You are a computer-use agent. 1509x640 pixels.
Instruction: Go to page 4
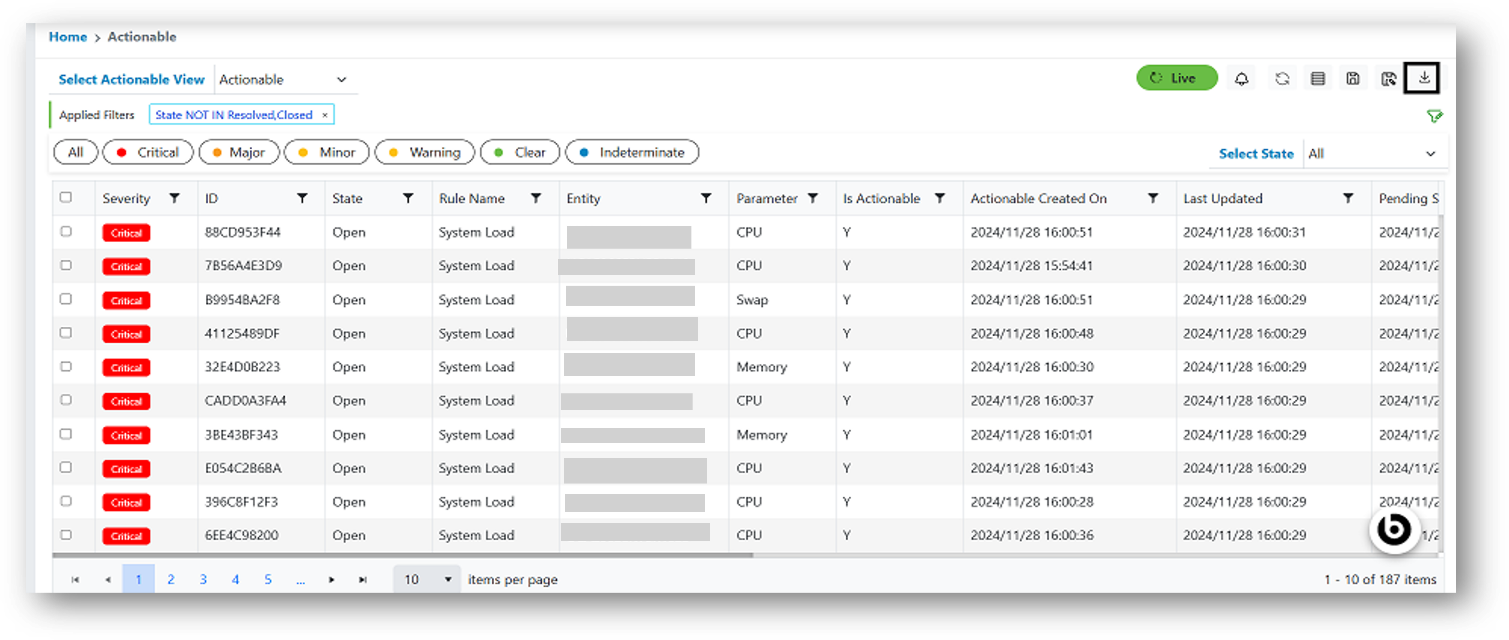[236, 579]
